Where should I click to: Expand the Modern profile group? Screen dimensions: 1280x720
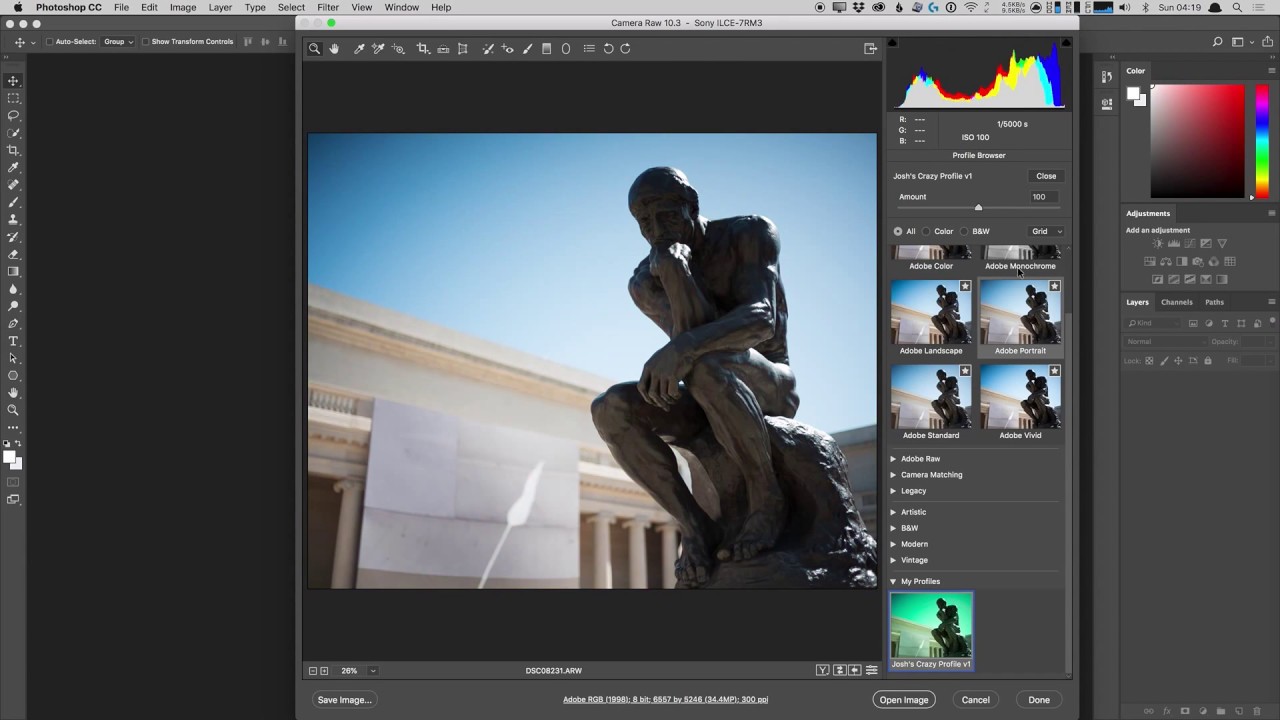coord(894,544)
